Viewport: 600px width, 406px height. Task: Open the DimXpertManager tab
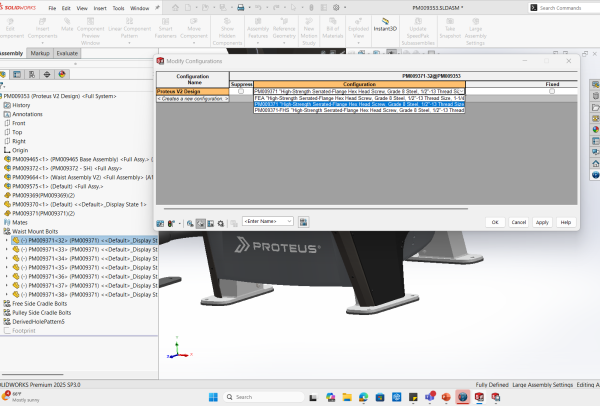pos(47,74)
